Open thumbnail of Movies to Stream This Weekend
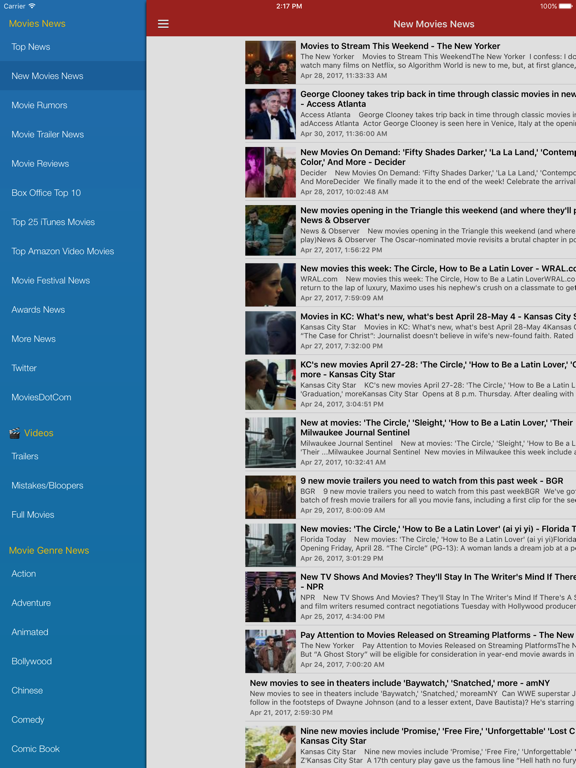The image size is (576, 768). (270, 62)
